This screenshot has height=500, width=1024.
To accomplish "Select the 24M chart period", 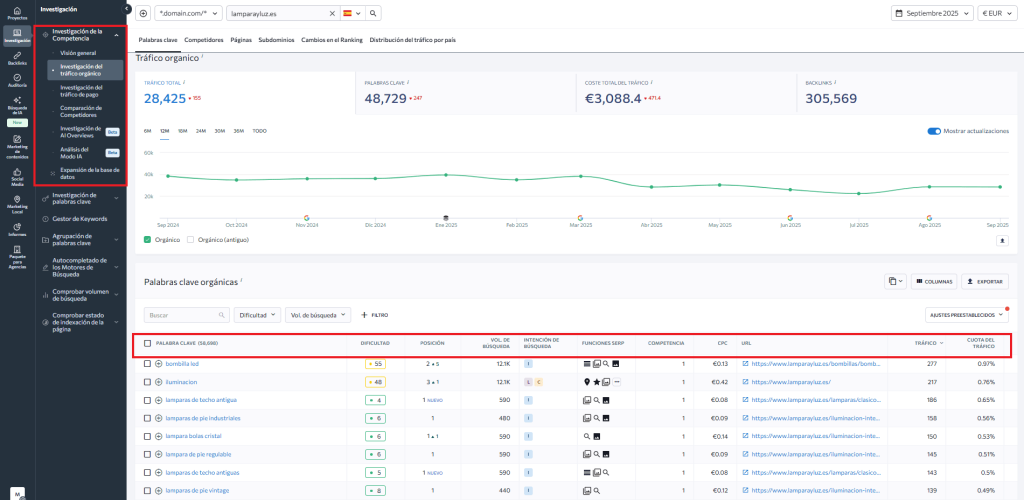I will 201,131.
